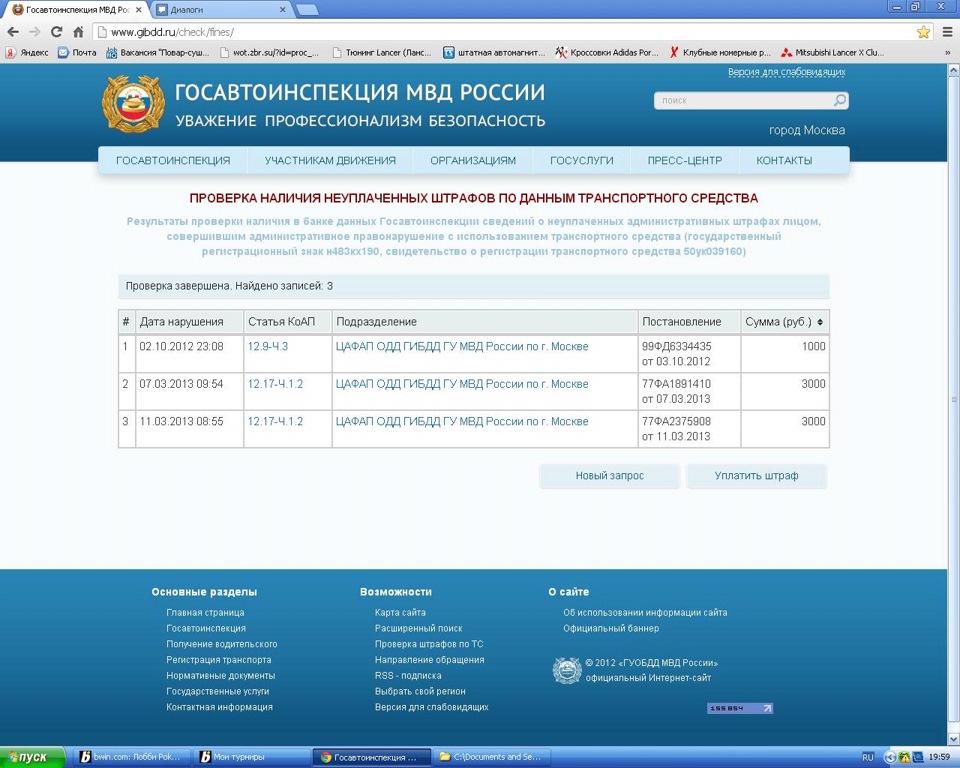
Task: Open the Chrome menu icon
Action: click(x=947, y=32)
